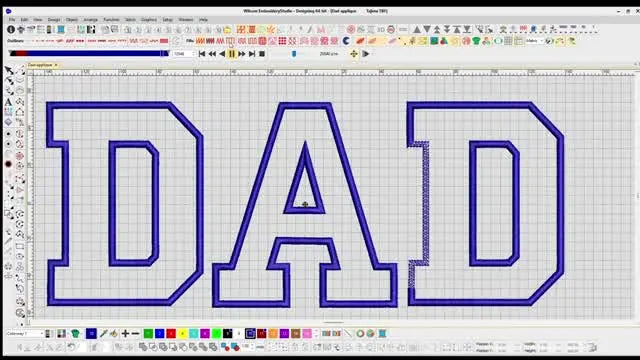Select the Reshape Object tool

pyautogui.click(x=9, y=81)
